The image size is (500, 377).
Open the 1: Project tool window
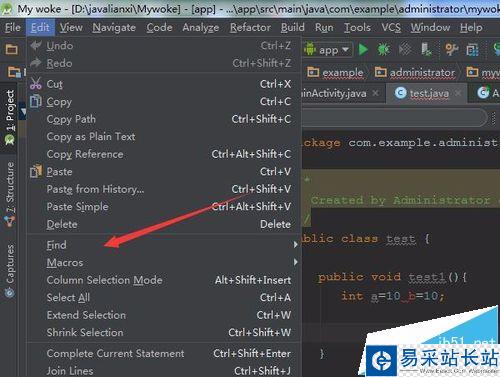(x=10, y=117)
